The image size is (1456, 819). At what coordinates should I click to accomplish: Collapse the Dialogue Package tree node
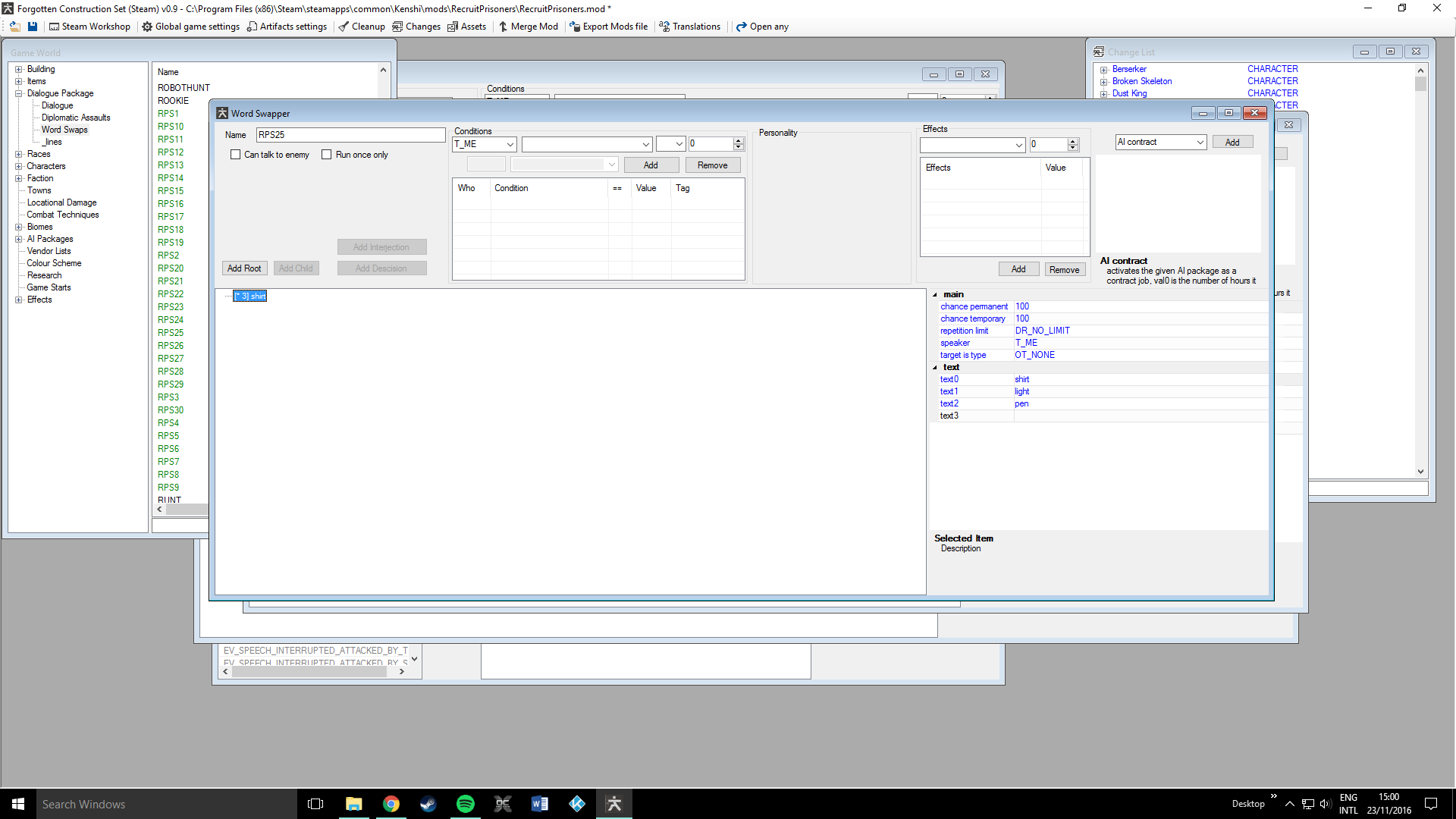tap(19, 93)
